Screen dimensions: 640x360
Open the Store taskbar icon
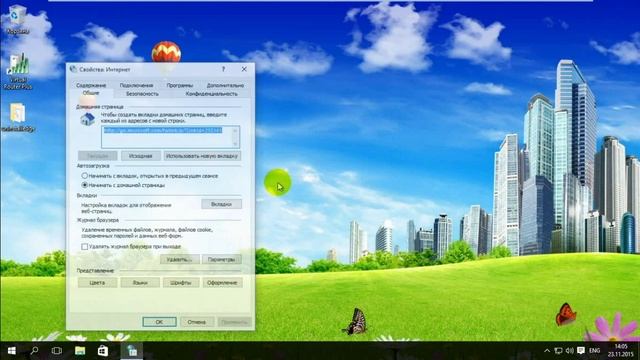click(102, 351)
